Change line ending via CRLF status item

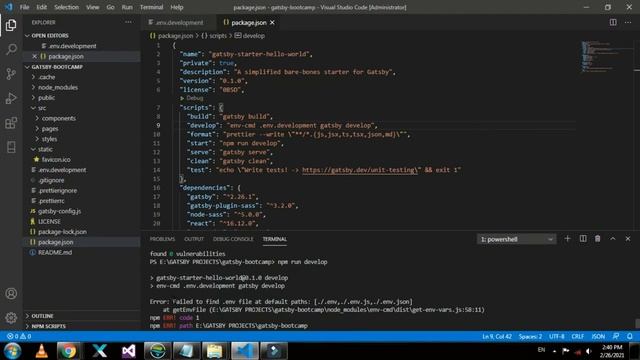tap(578, 336)
